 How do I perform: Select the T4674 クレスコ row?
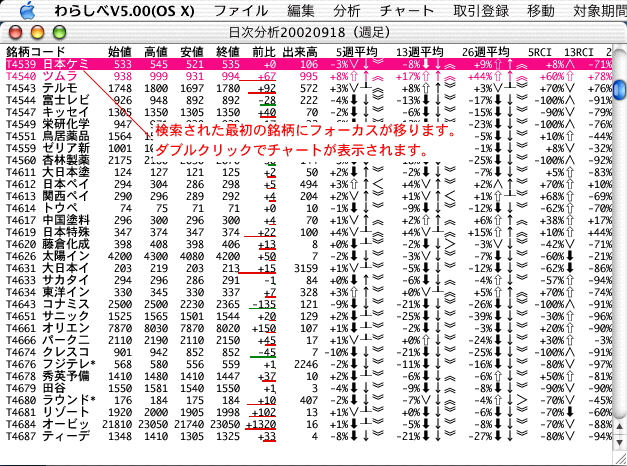309,352
